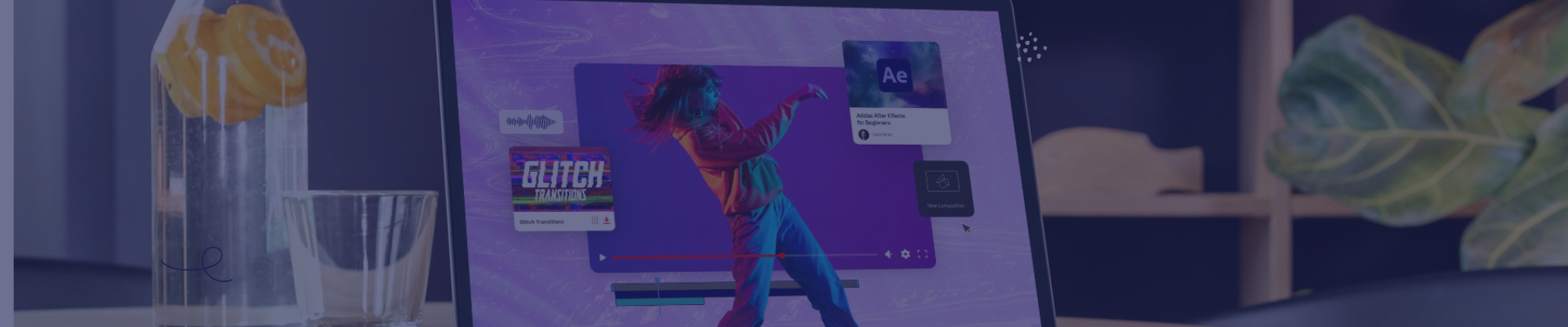Click the composition icon in the dark tile

pos(943,181)
